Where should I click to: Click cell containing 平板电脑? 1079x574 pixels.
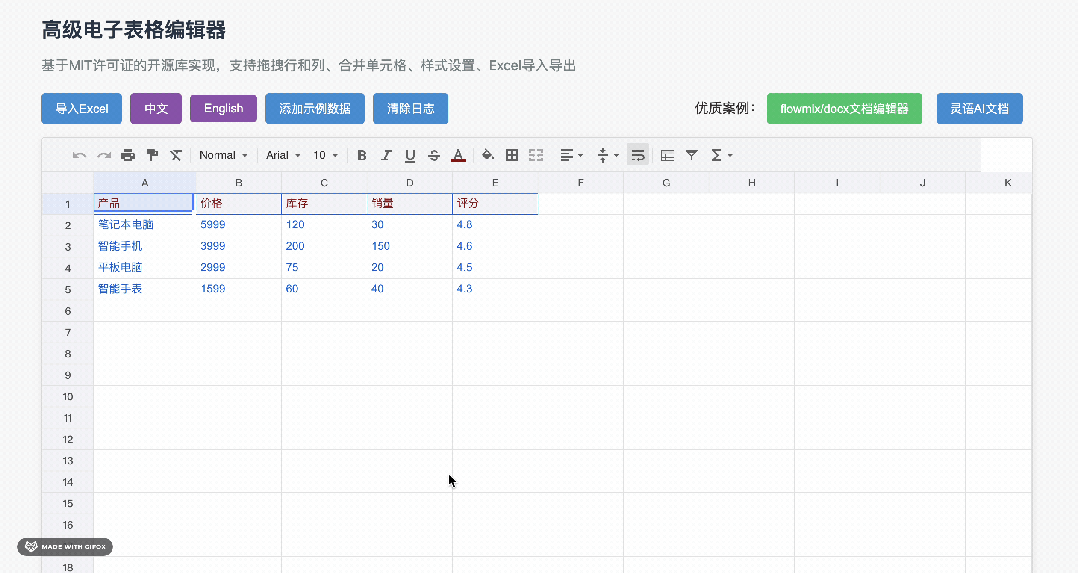click(145, 268)
